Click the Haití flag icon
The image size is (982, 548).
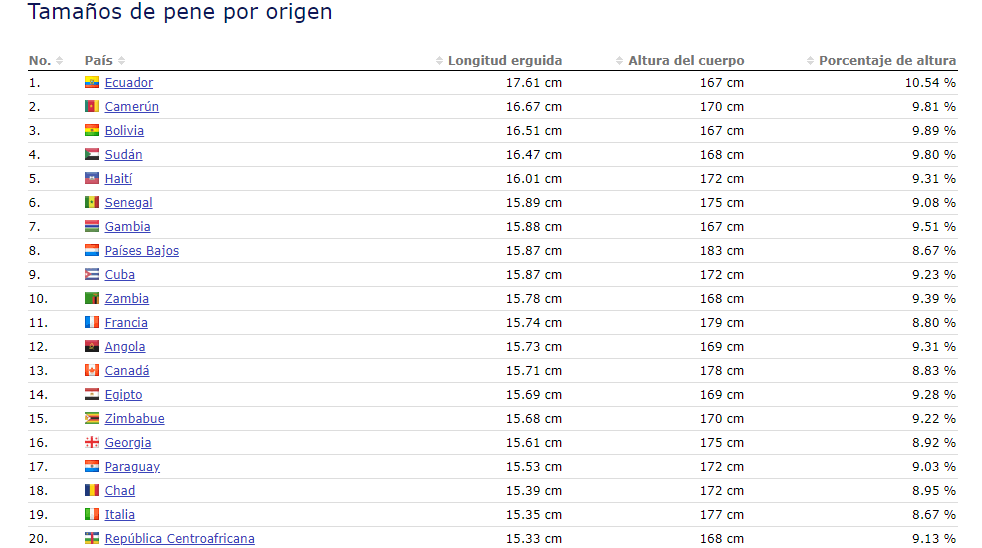click(92, 179)
